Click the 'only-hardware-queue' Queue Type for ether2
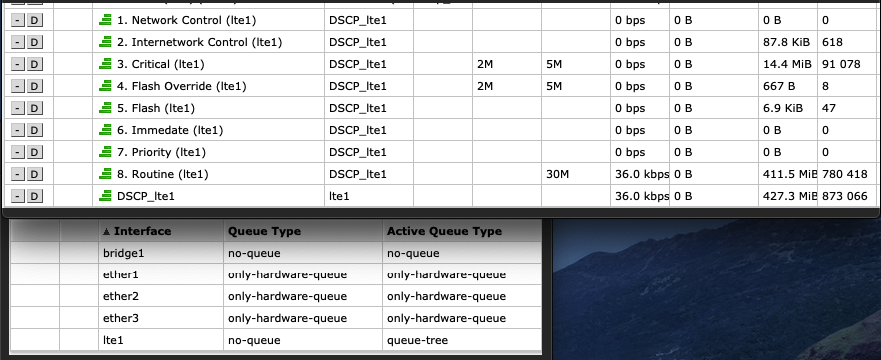 (287, 296)
